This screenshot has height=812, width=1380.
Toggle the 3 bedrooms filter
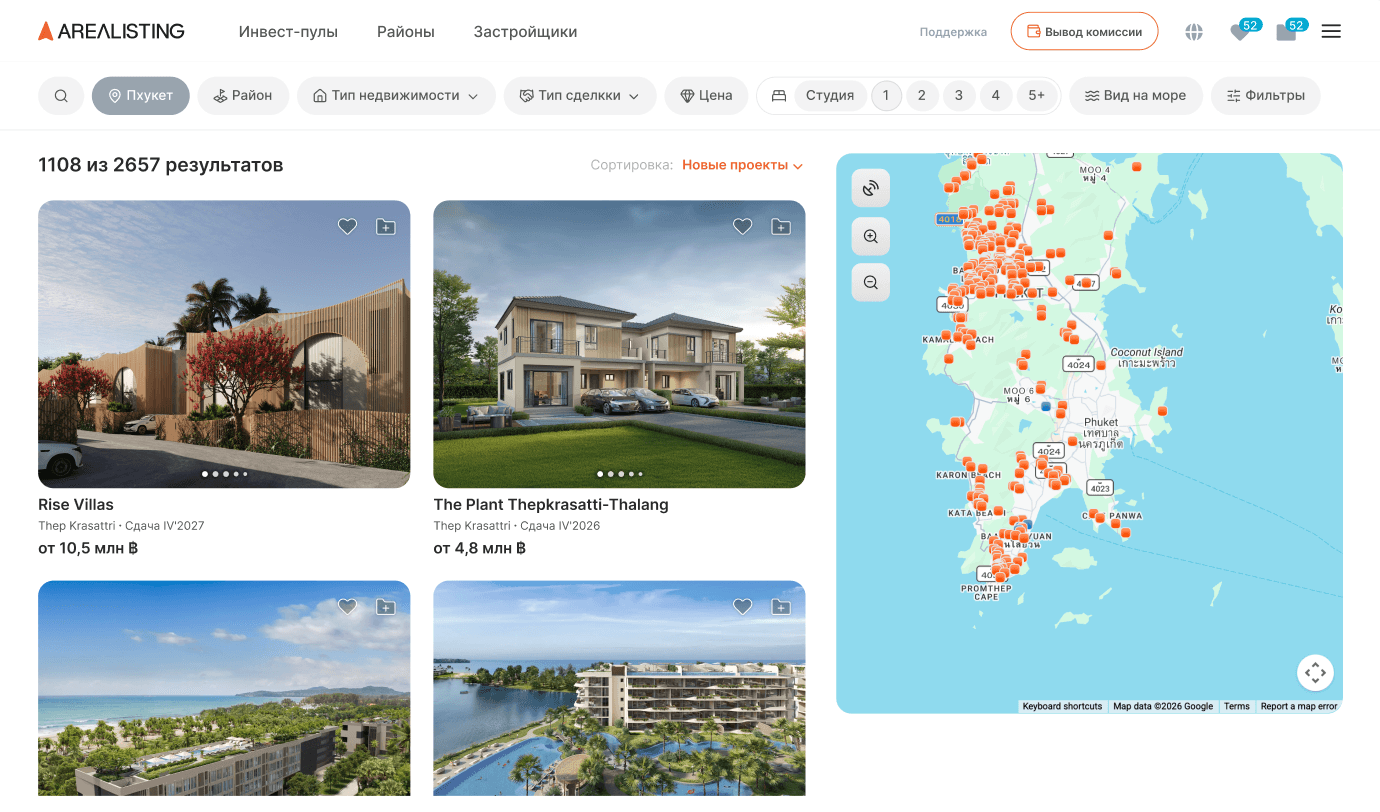(959, 96)
